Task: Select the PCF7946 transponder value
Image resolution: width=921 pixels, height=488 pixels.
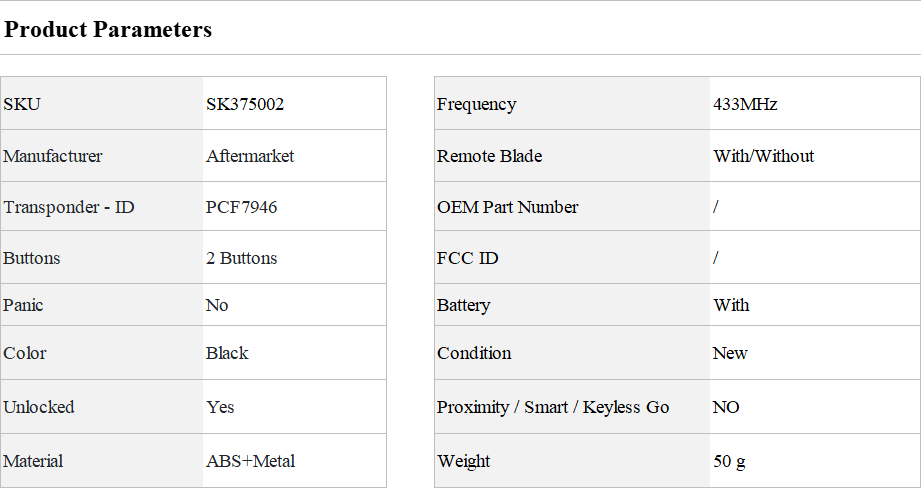Action: click(242, 207)
